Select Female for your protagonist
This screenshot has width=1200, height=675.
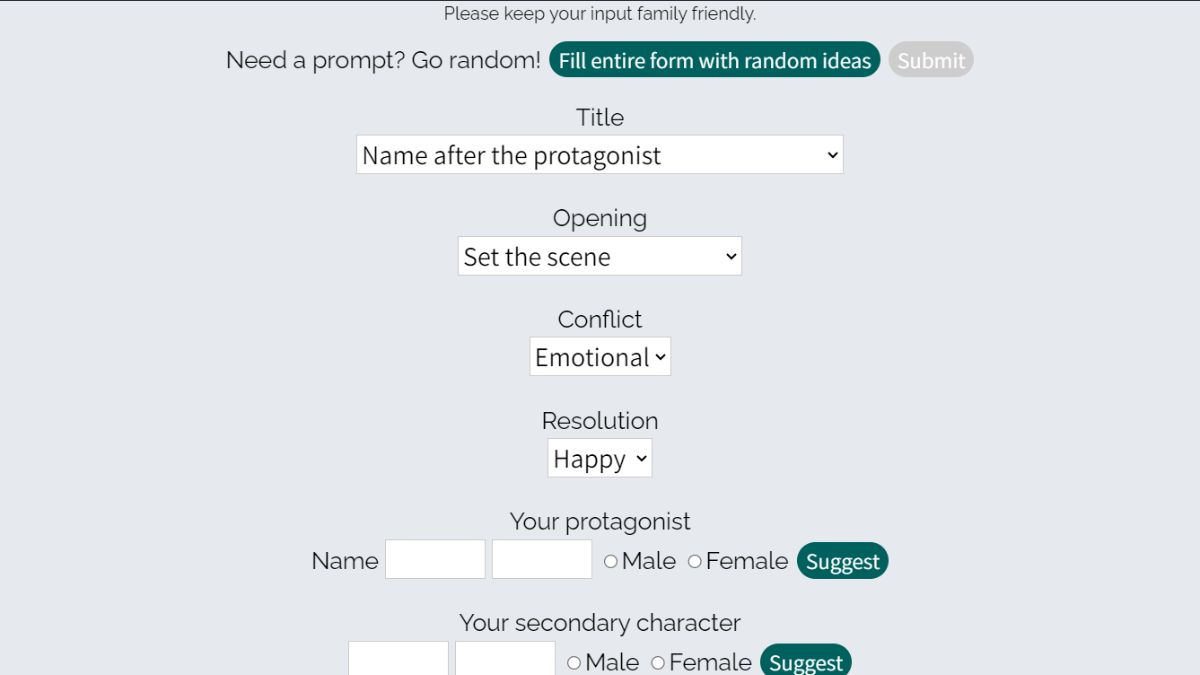(x=695, y=561)
